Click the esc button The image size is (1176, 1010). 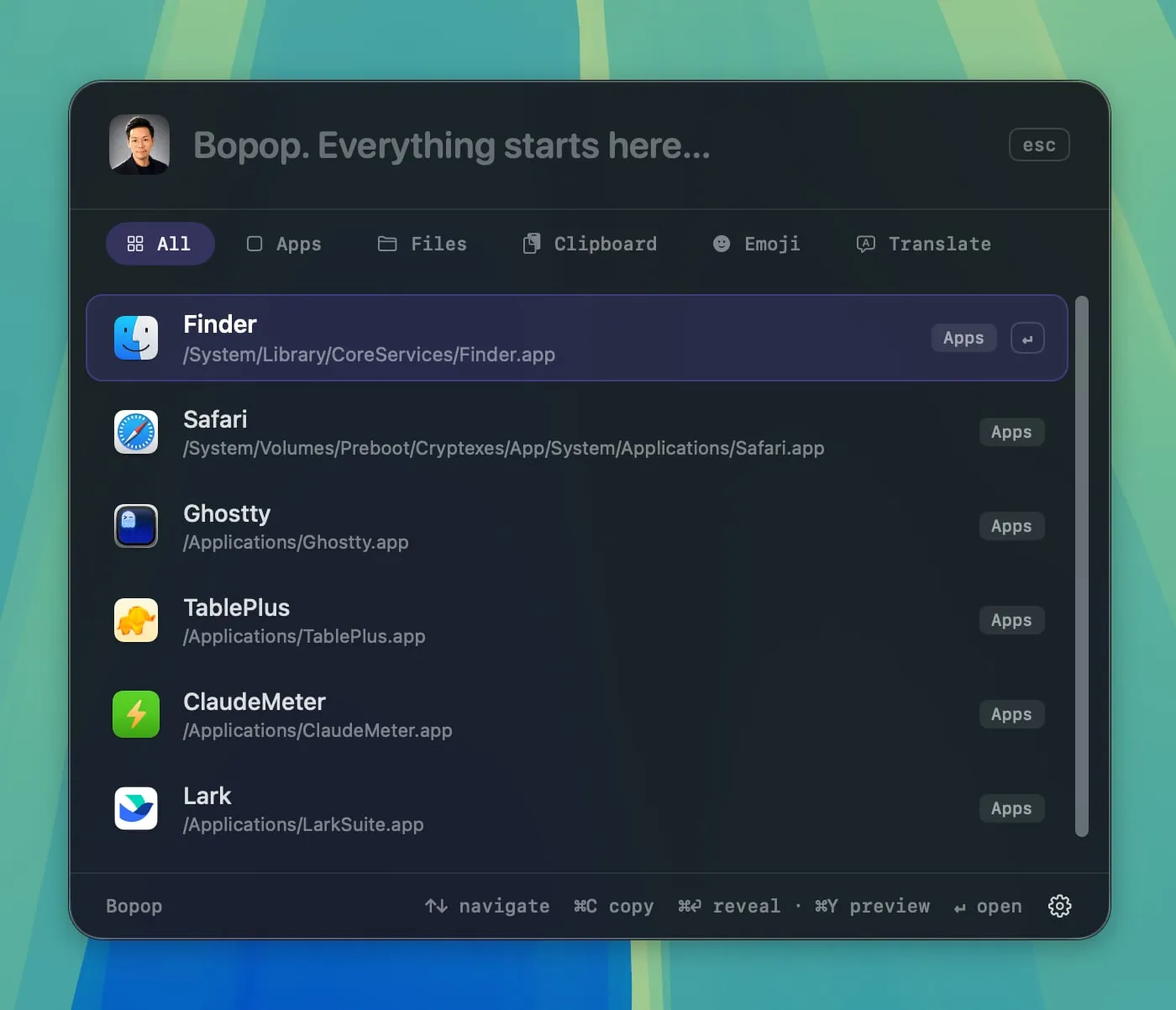(x=1039, y=145)
